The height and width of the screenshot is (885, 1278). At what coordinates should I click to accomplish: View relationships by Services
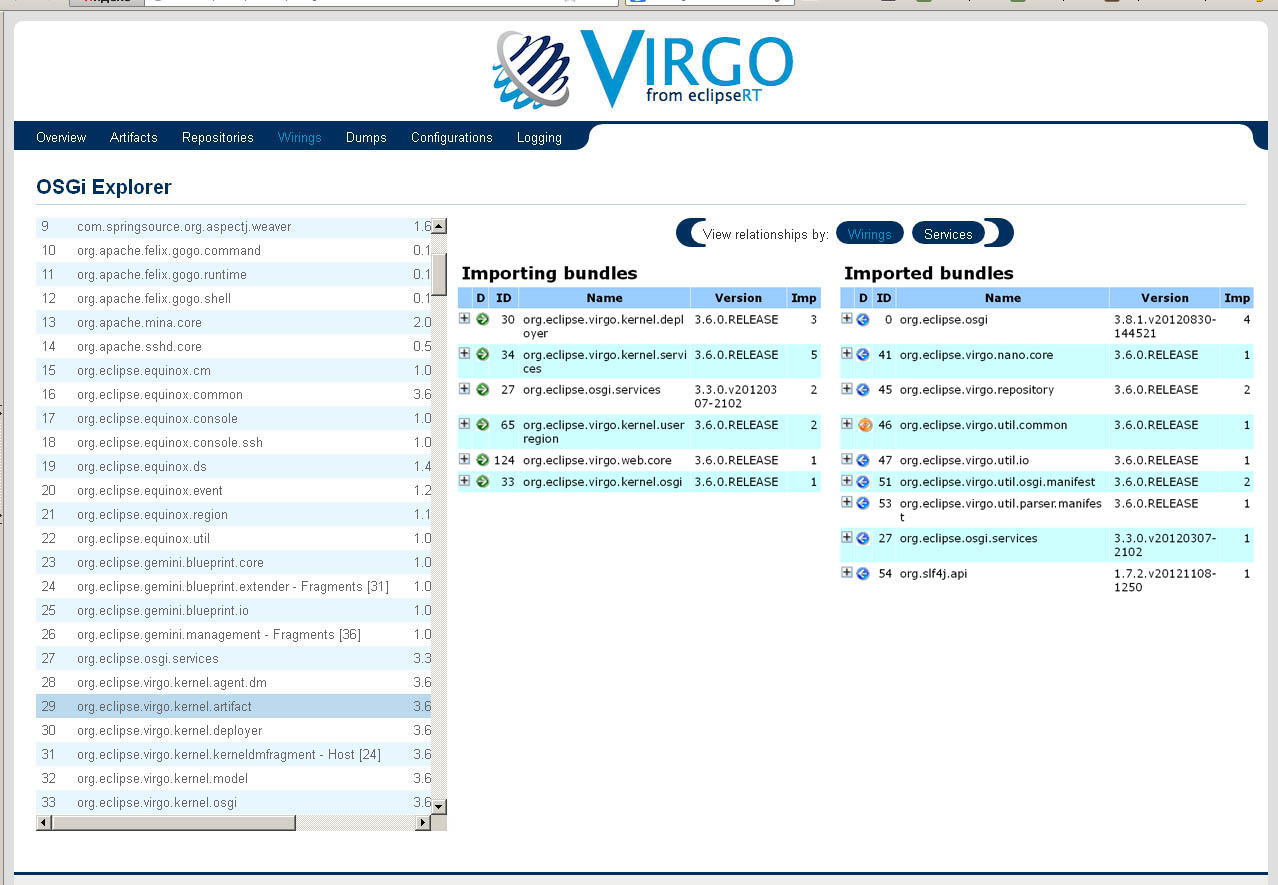click(948, 234)
